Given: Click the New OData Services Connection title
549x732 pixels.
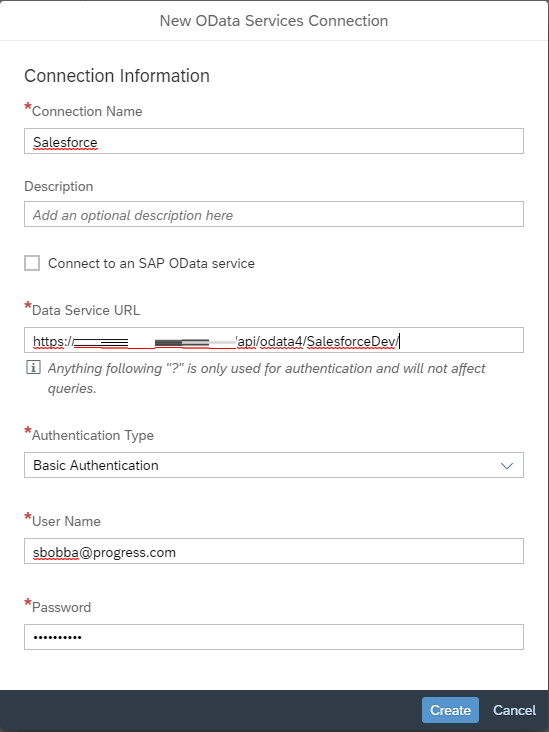Looking at the screenshot, I should 274,21.
